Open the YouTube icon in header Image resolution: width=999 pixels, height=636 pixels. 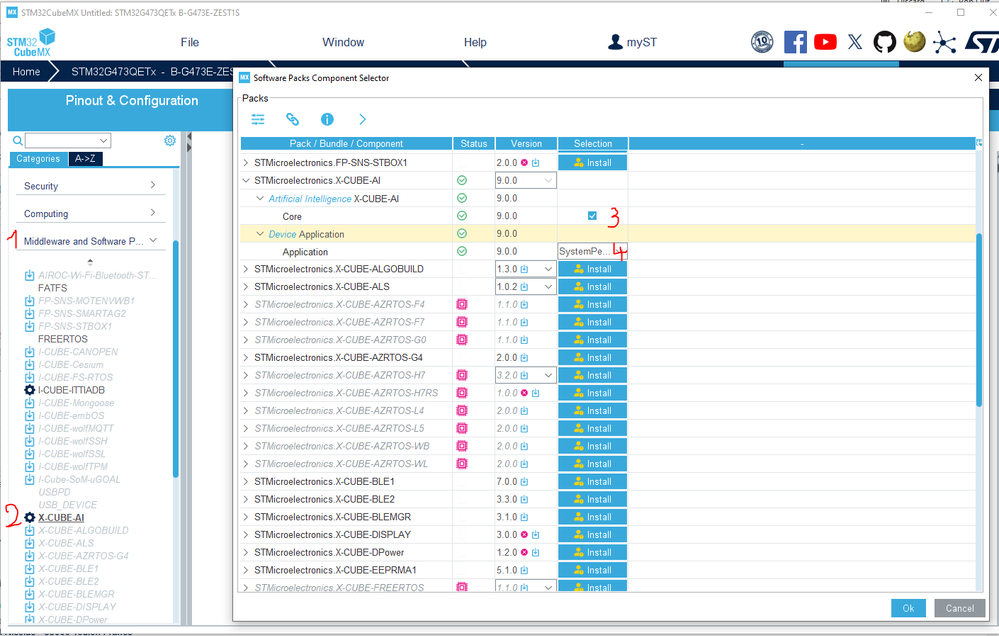[x=825, y=42]
